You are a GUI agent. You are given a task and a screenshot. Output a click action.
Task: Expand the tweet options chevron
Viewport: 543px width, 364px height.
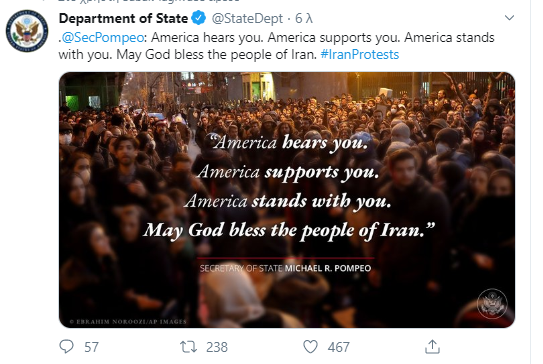[509, 18]
